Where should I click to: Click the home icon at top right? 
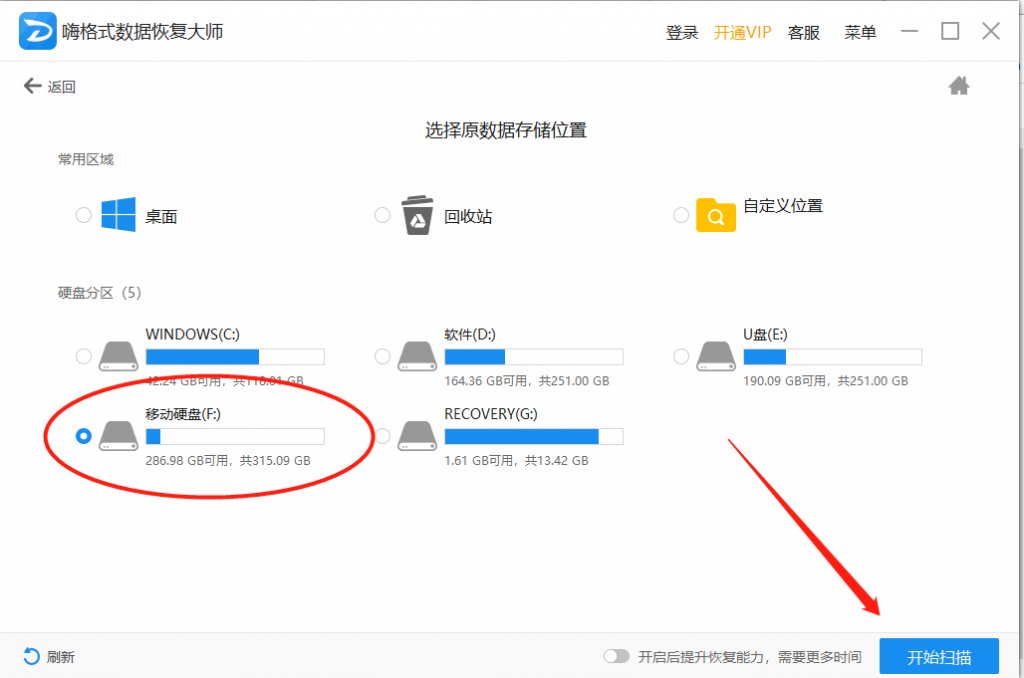[x=959, y=86]
